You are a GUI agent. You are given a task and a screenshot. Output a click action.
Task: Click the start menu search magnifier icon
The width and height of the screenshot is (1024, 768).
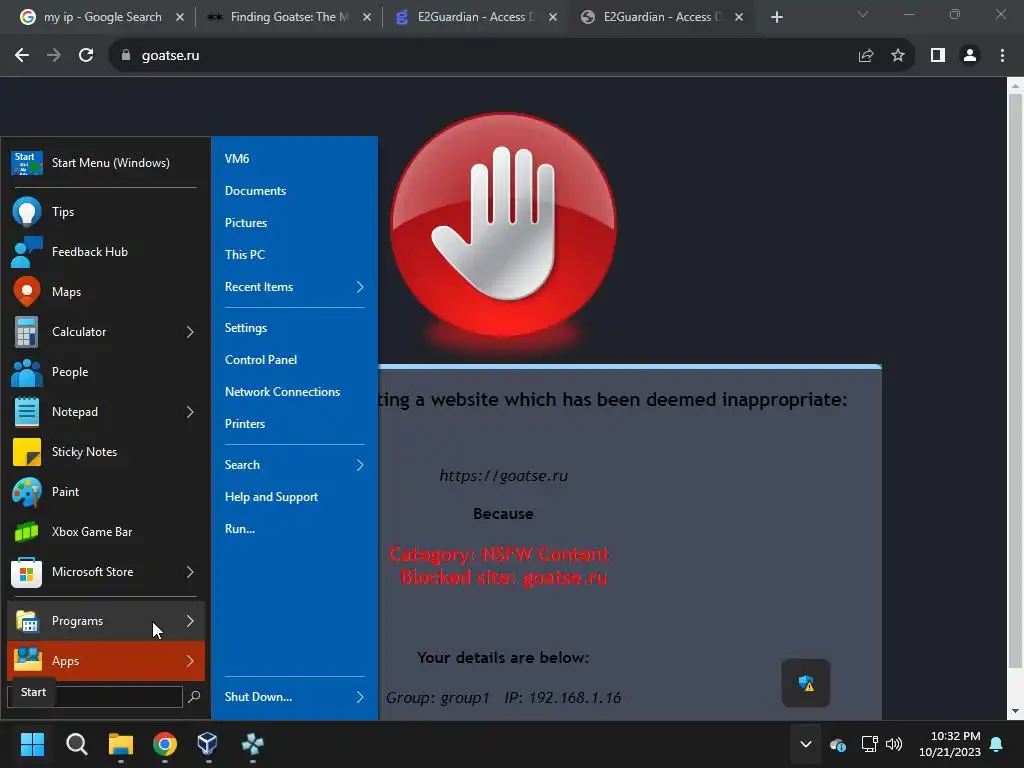tap(194, 697)
